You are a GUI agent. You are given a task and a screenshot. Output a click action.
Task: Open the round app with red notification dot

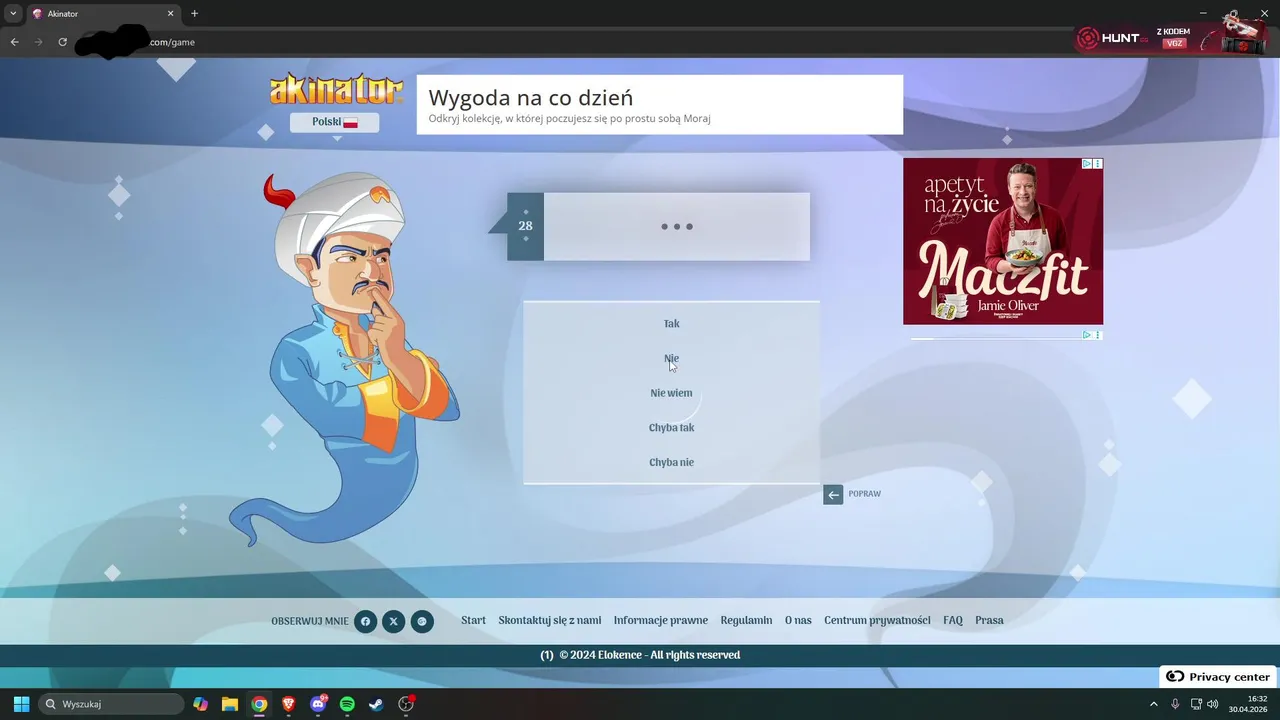tap(406, 704)
